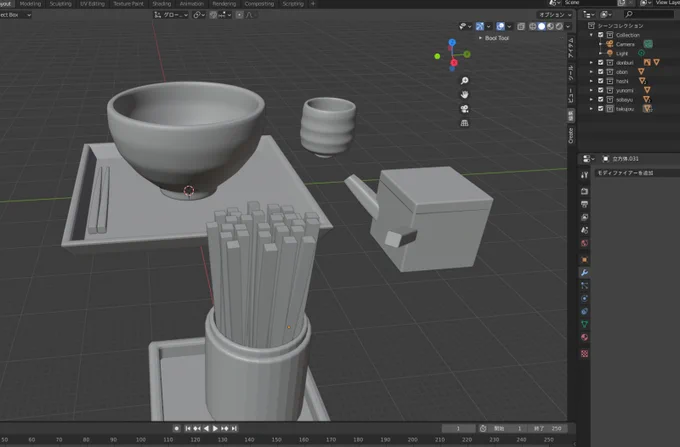This screenshot has height=447, width=680.
Task: Toggle sobayu collection checkbox
Action: click(601, 99)
